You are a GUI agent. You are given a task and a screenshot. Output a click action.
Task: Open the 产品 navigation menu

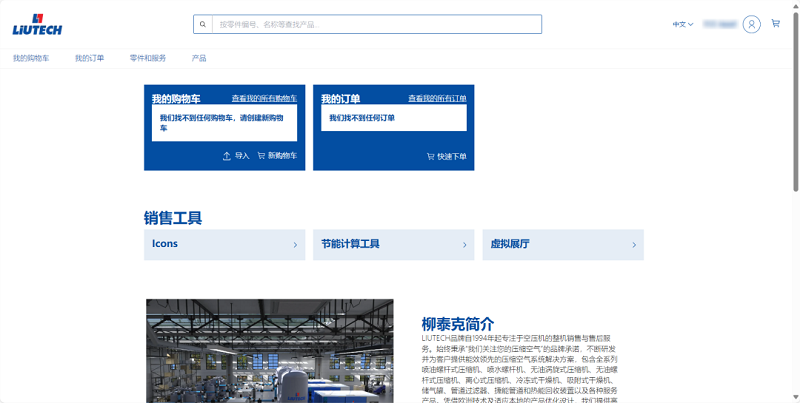pos(199,58)
